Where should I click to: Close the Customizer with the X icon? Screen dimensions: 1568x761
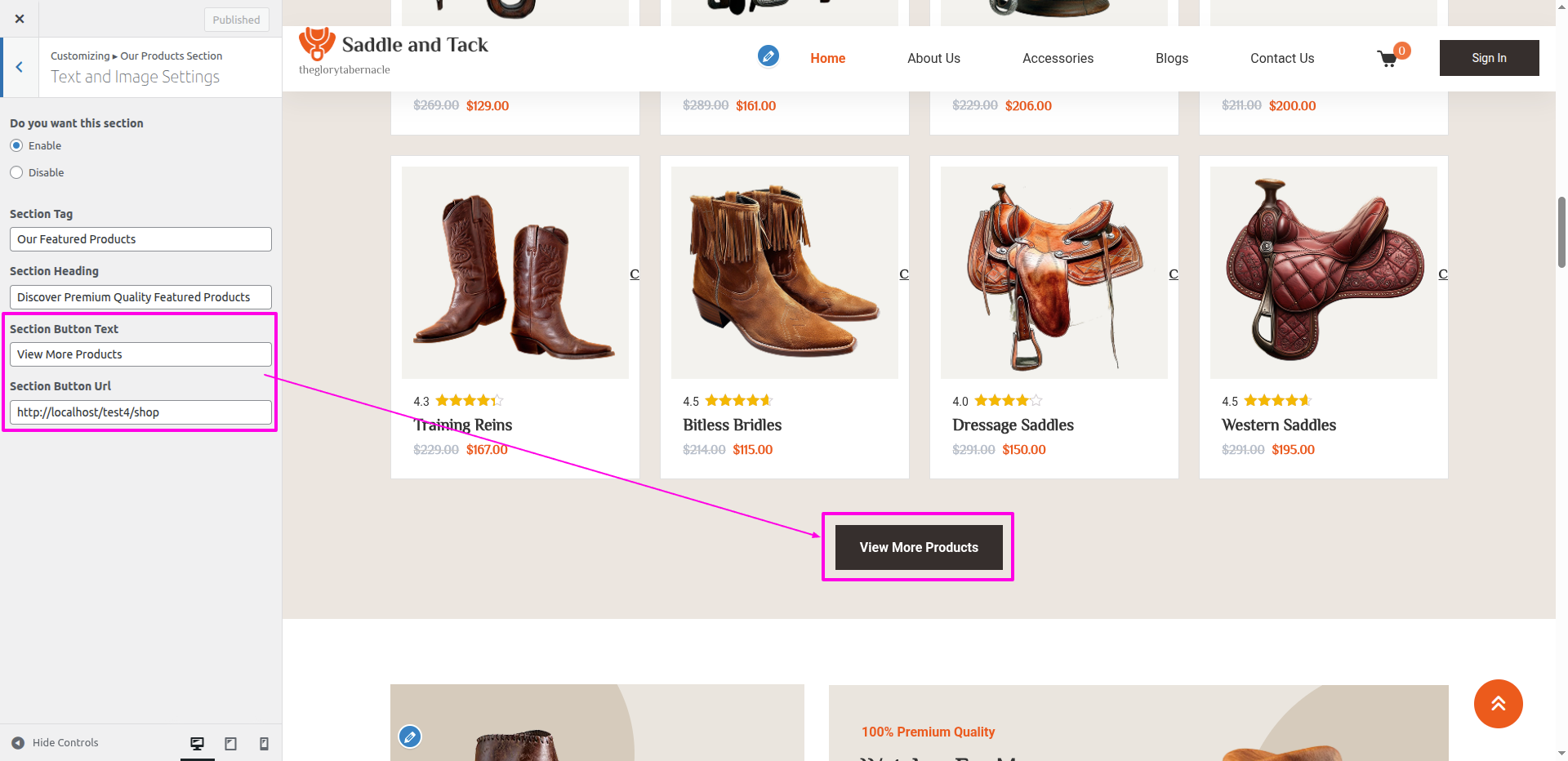20,19
